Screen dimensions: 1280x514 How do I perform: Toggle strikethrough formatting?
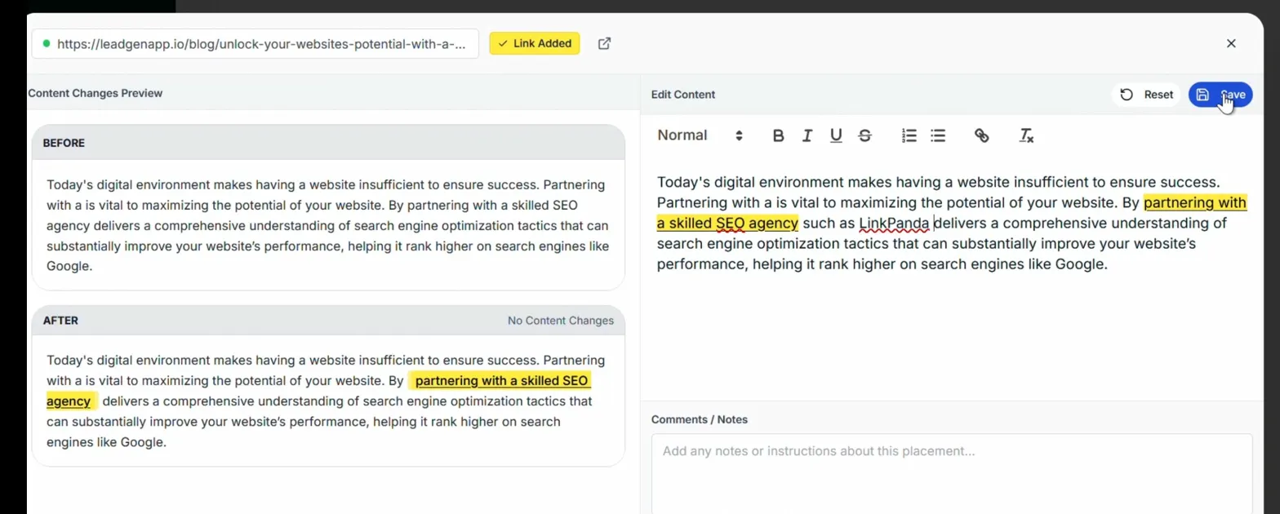point(865,136)
